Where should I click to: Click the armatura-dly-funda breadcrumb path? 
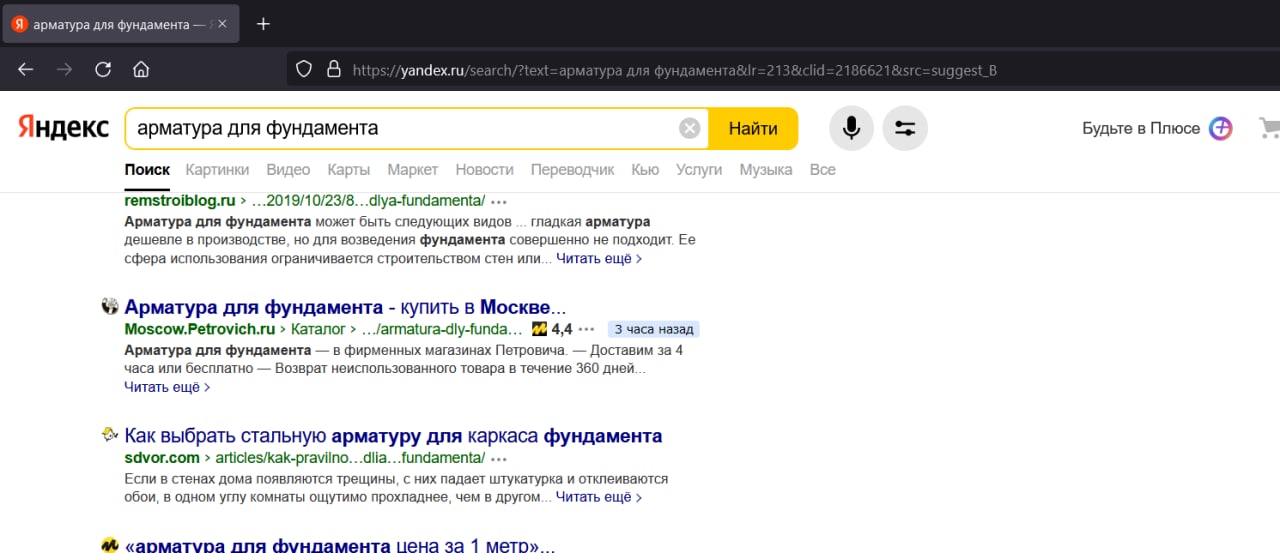(442, 328)
